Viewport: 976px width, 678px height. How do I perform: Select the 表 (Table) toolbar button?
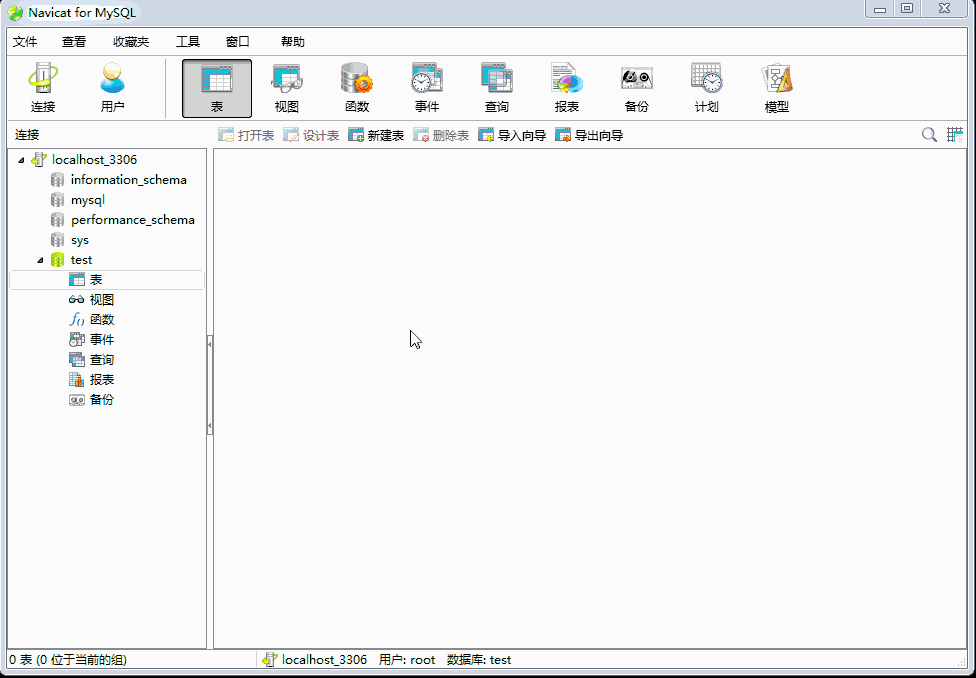pos(217,88)
